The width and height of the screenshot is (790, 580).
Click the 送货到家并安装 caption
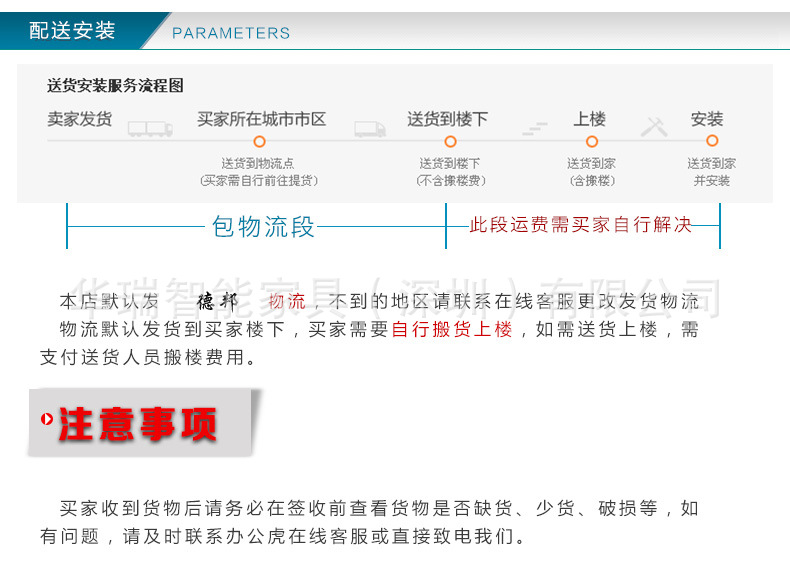tap(712, 171)
